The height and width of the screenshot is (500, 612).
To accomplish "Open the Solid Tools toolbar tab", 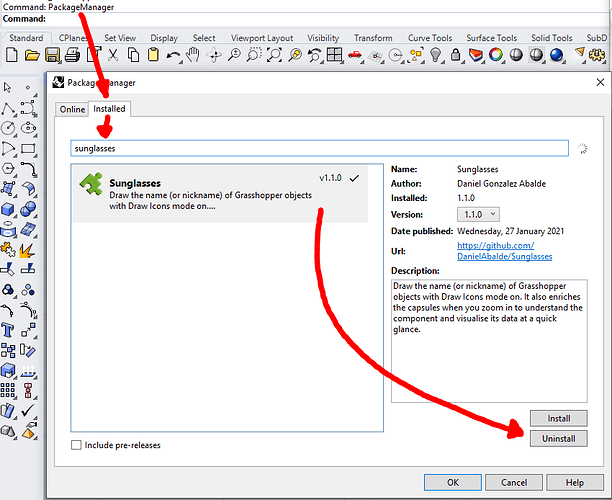I will 552,38.
